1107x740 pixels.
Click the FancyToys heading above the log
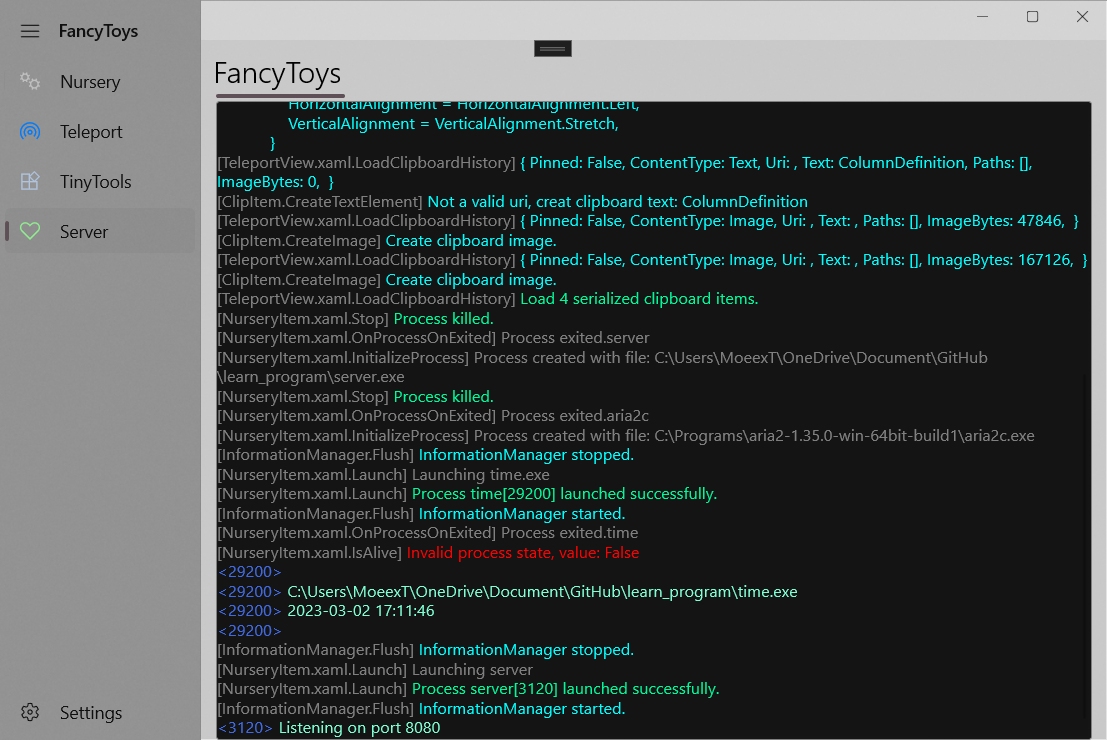277,74
